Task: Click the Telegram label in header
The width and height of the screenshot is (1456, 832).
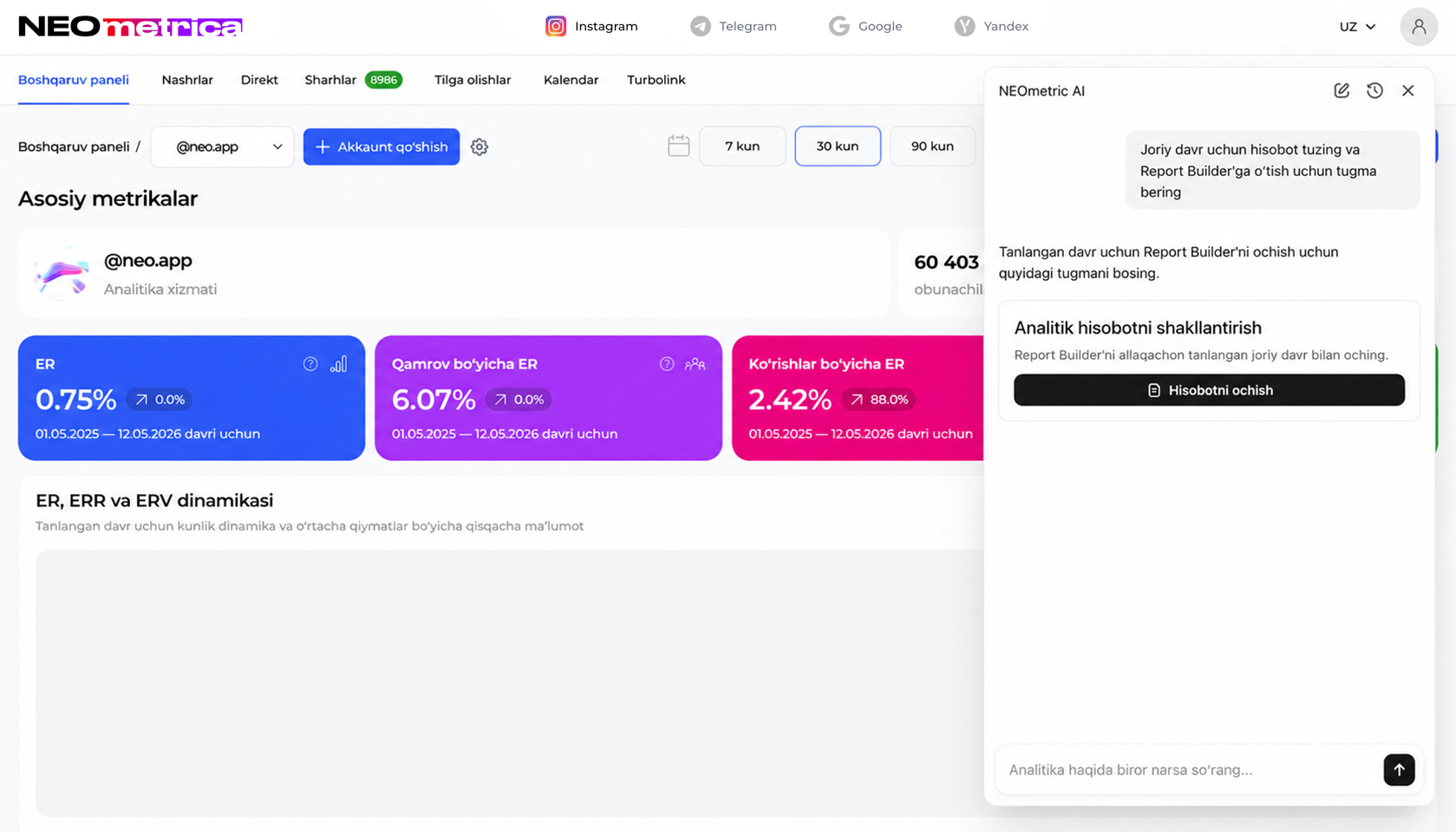Action: pos(748,26)
